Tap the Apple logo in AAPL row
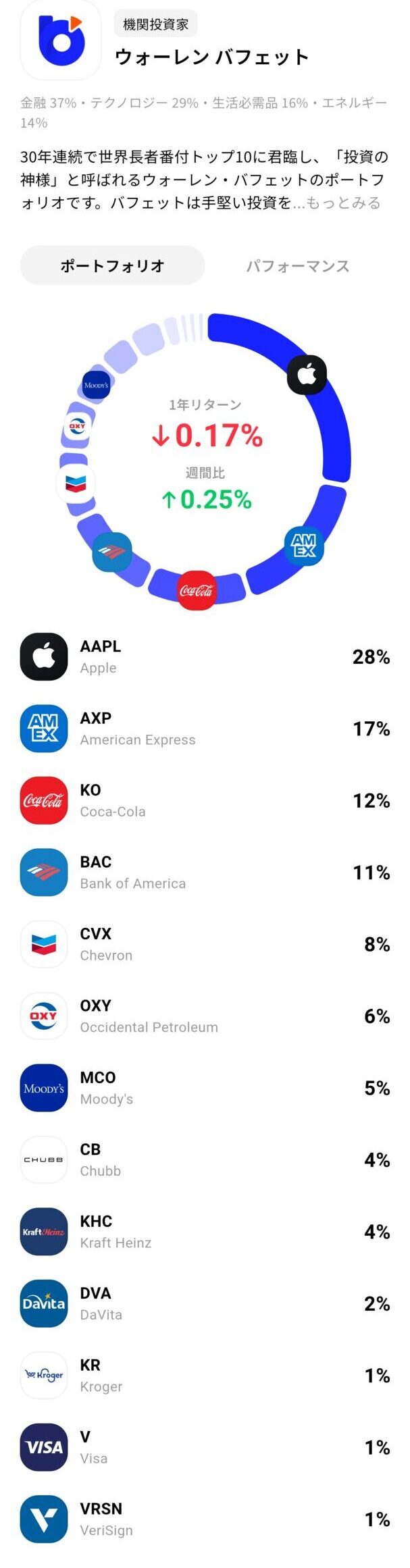 [x=44, y=656]
